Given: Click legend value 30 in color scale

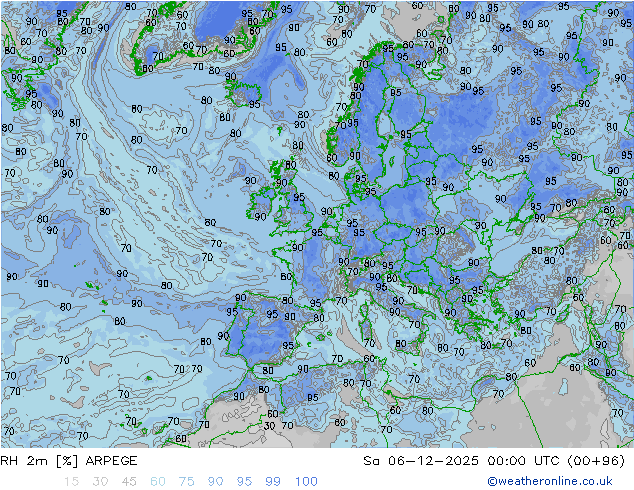Looking at the screenshot, I should pos(100,481).
